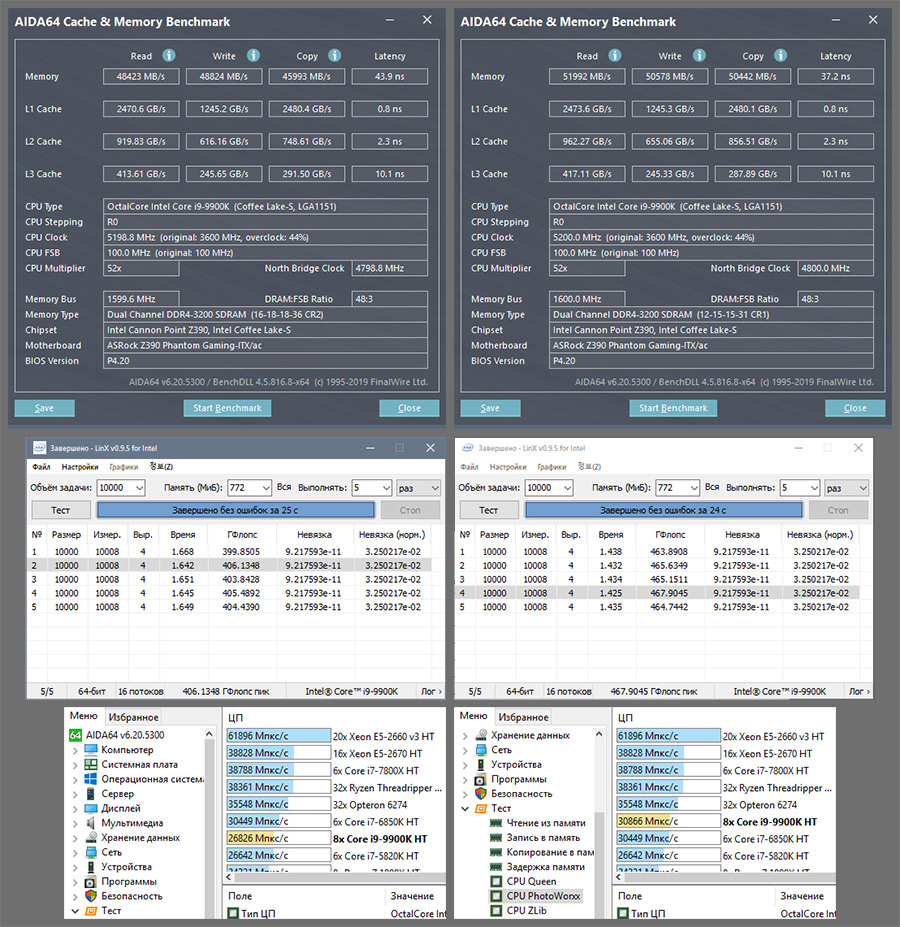The width and height of the screenshot is (900, 927).
Task: Select Сеть icon in left tree
Action: [90, 852]
